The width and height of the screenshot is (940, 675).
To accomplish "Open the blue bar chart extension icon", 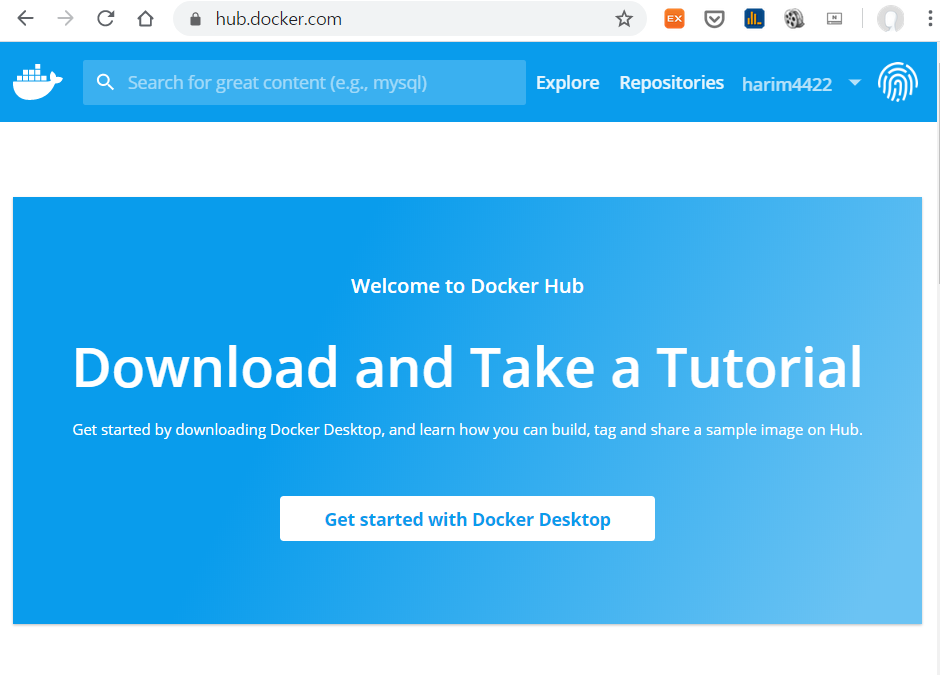I will click(x=754, y=19).
